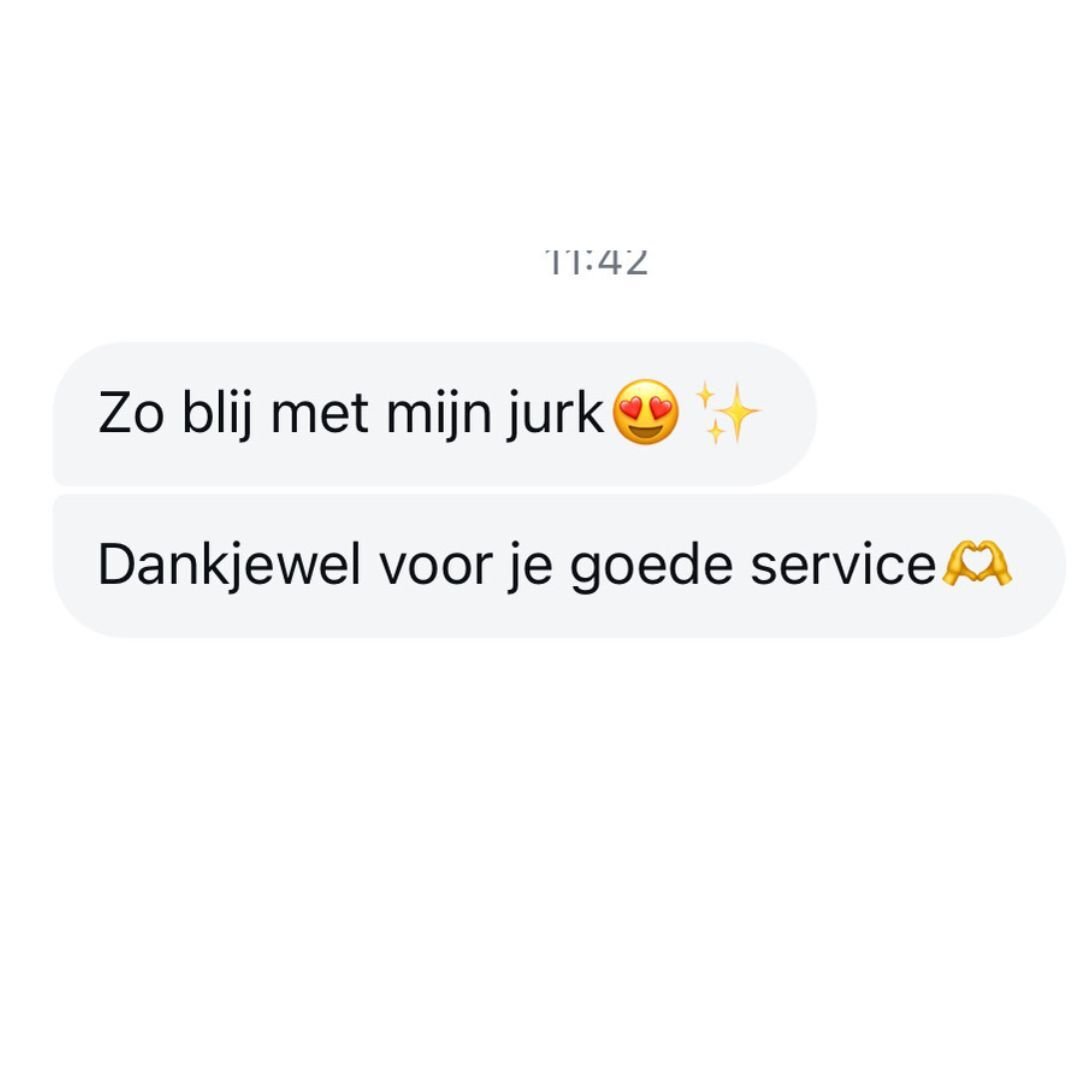Select the 'Dankjewel voor je goede service' message bubble
Image resolution: width=1080 pixels, height=1080 pixels.
(559, 565)
